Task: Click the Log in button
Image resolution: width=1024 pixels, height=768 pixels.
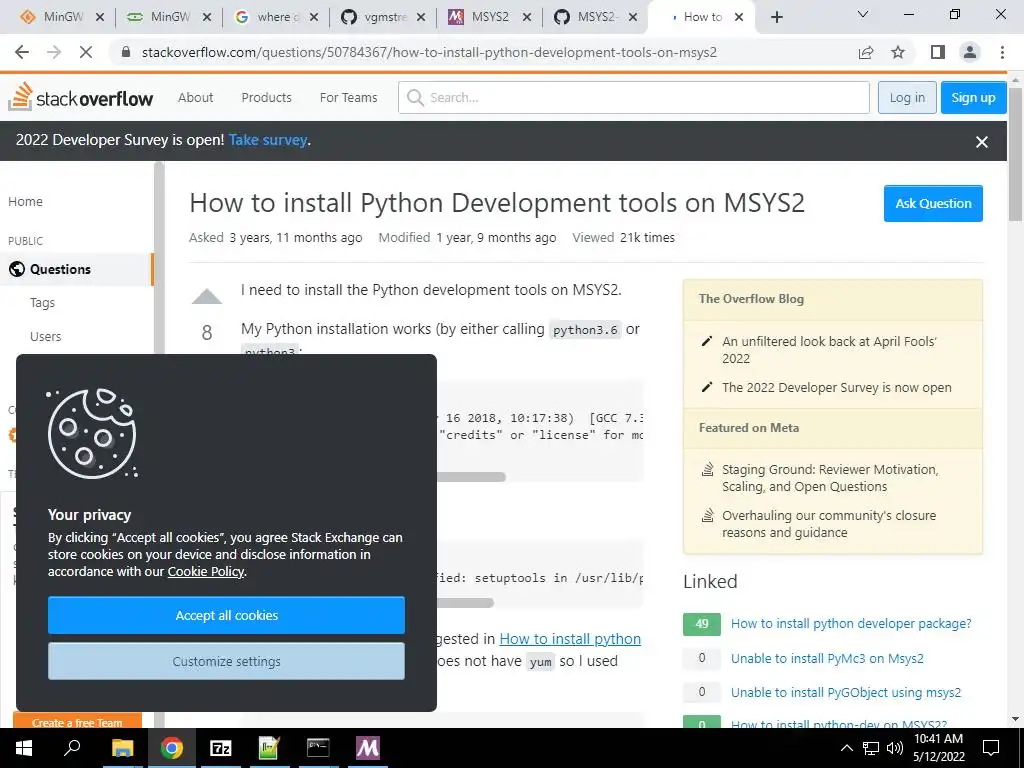Action: (x=907, y=97)
